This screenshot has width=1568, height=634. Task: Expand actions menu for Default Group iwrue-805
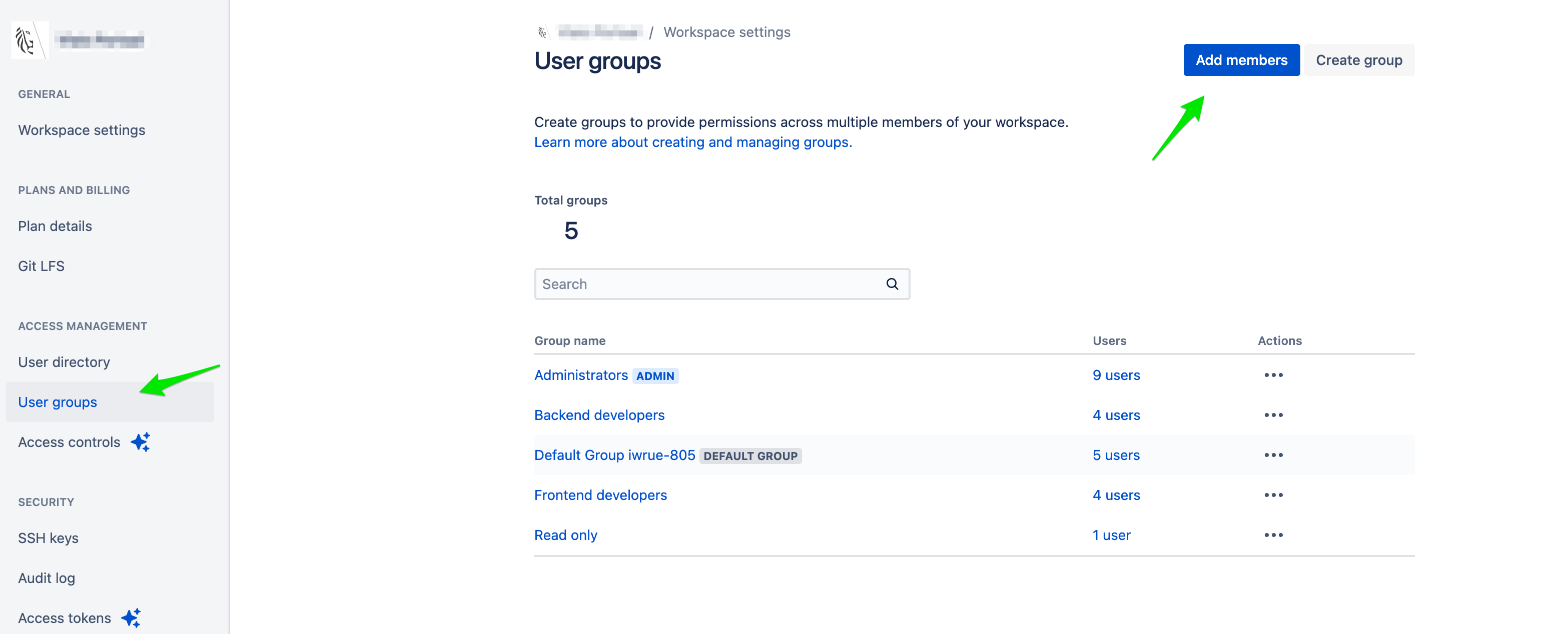tap(1273, 455)
